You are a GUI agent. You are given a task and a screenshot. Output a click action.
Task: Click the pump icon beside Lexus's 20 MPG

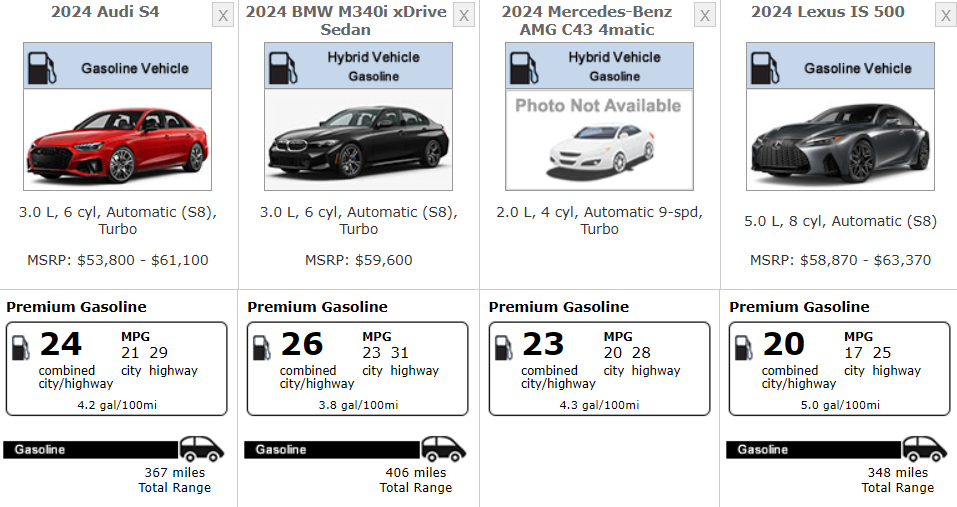coord(743,348)
